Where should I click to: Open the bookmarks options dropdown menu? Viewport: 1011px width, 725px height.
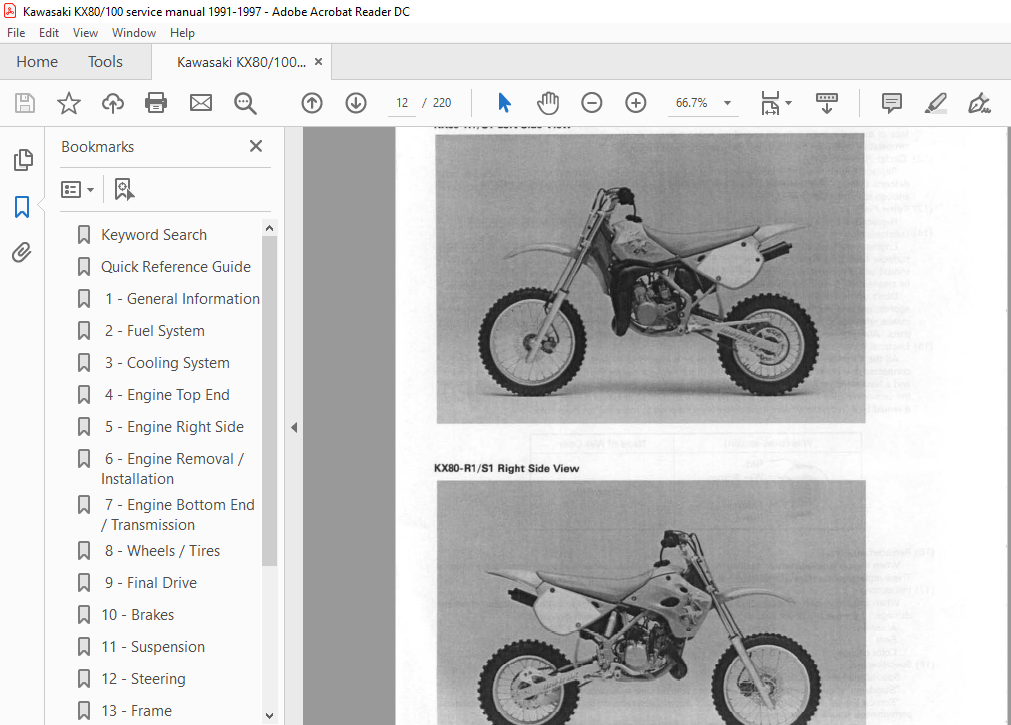[x=77, y=190]
